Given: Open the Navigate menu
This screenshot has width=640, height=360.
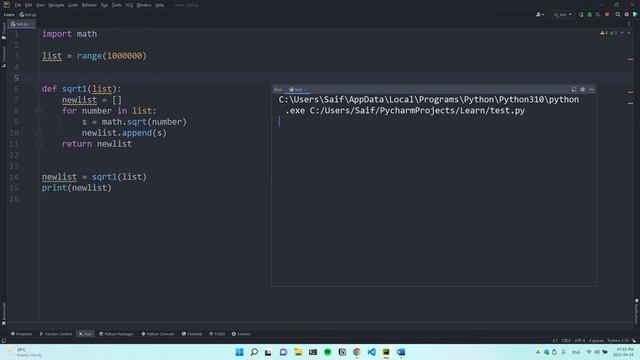Looking at the screenshot, I should pos(56,5).
